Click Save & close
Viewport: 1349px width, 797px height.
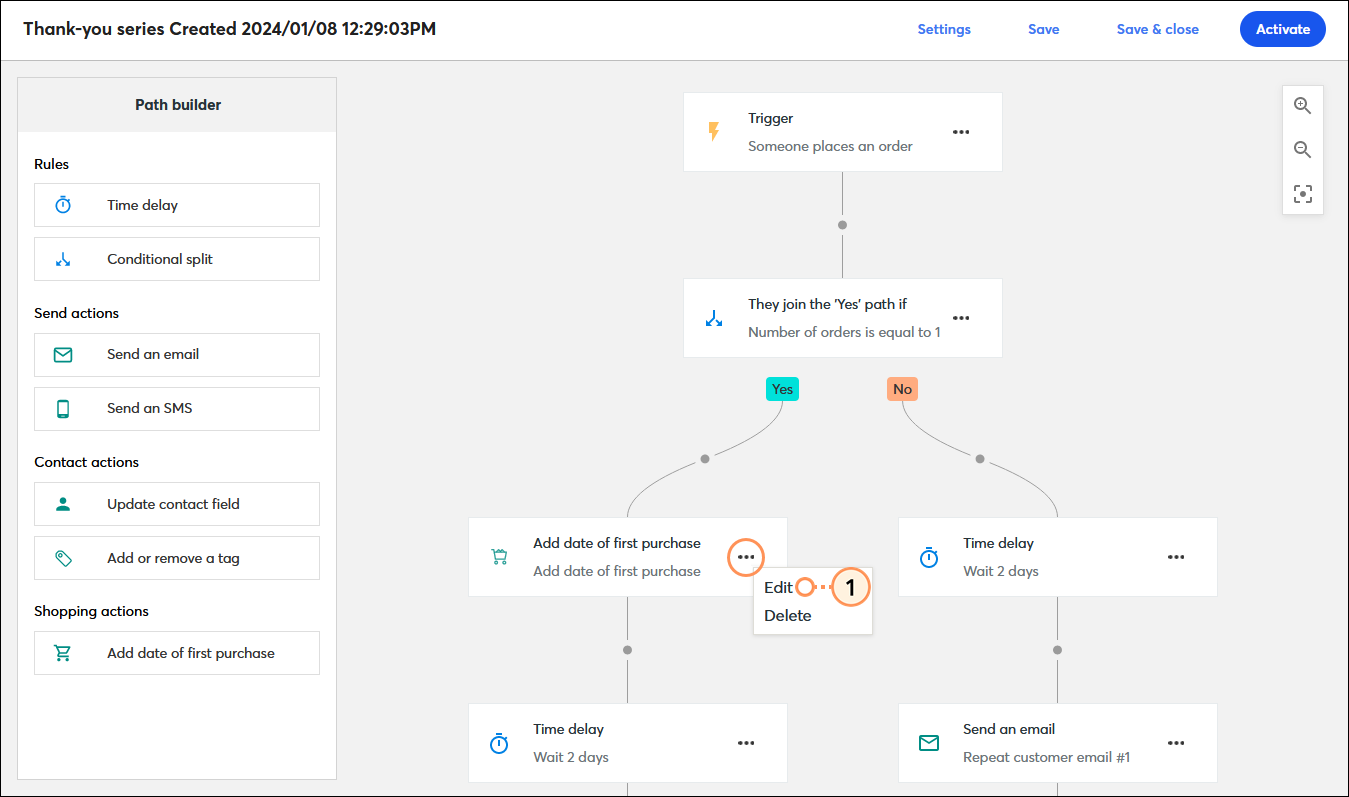[x=1158, y=29]
